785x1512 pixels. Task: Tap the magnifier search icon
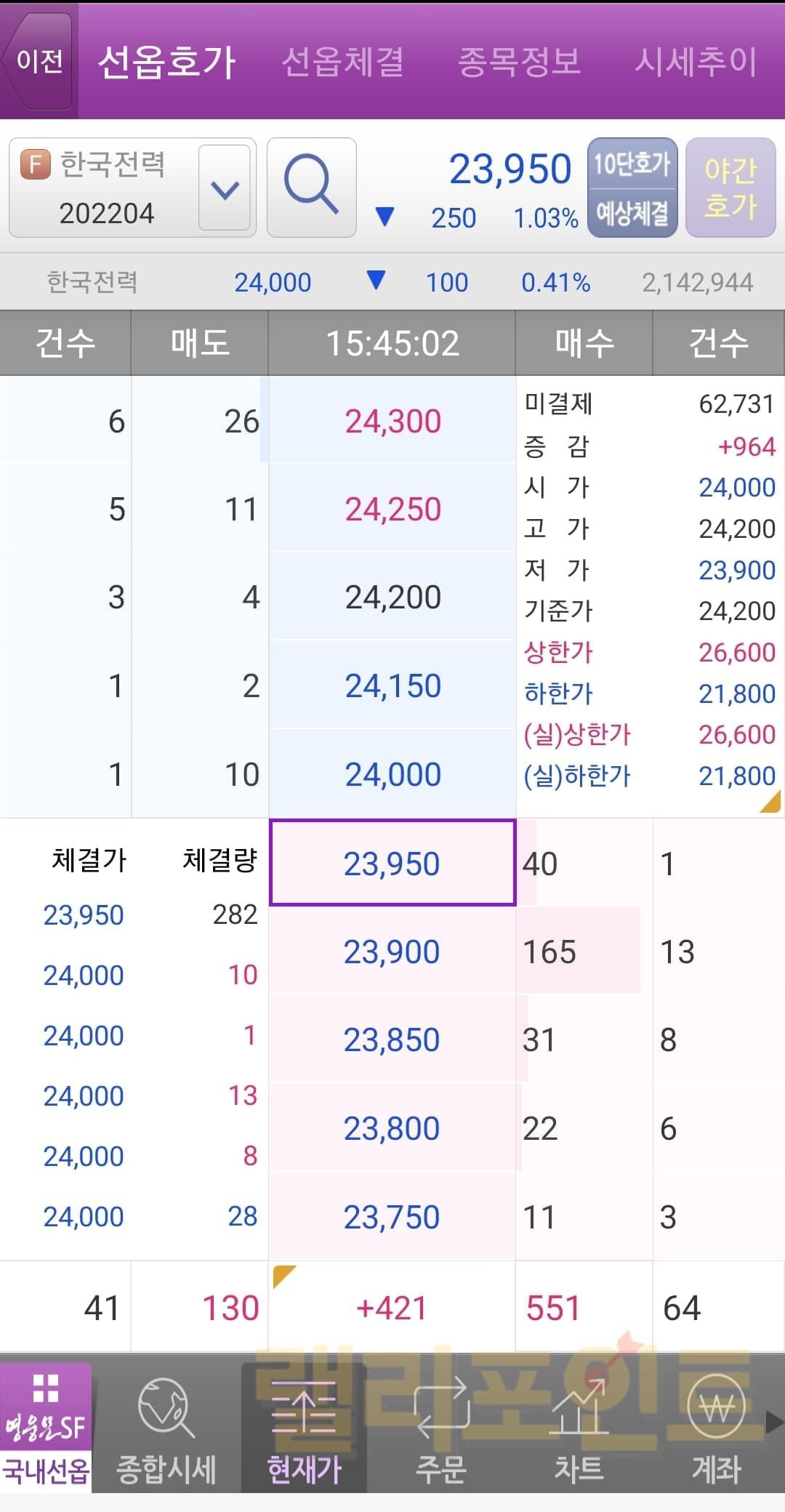pyautogui.click(x=311, y=188)
